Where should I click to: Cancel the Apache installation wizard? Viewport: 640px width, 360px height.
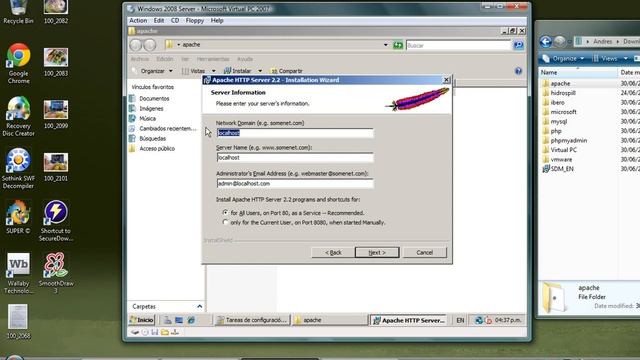pyautogui.click(x=424, y=253)
